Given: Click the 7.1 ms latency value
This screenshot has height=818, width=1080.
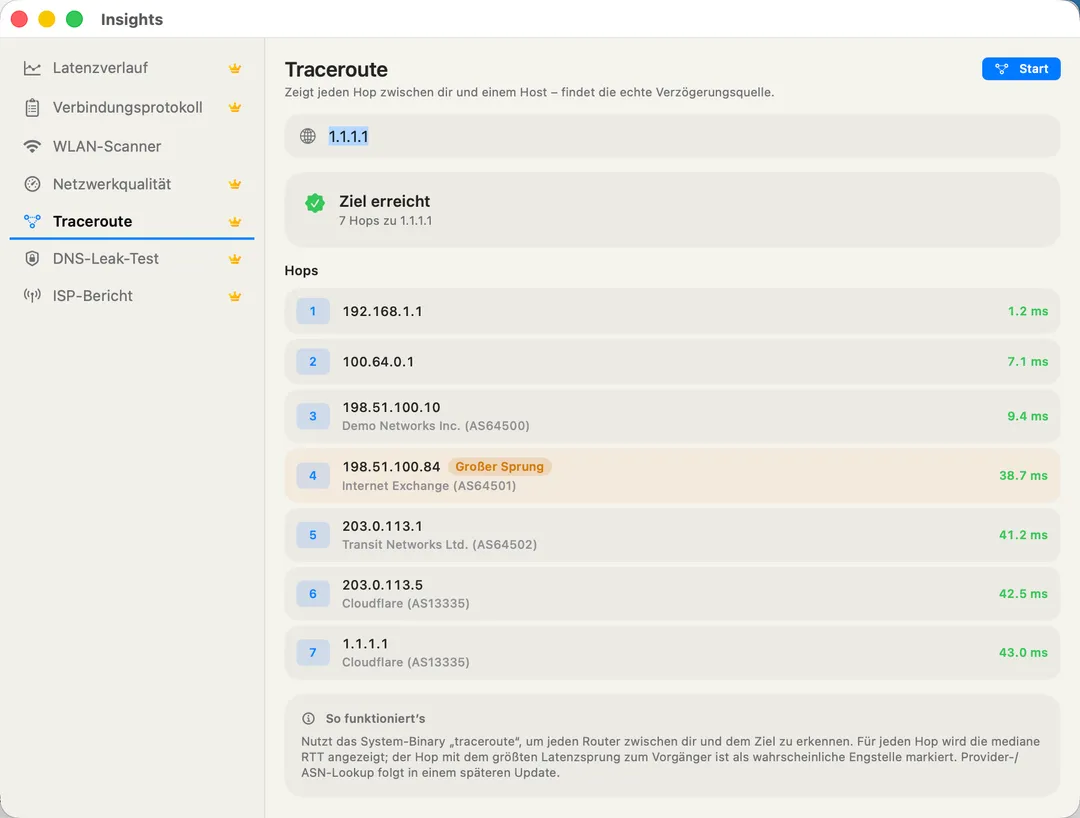Looking at the screenshot, I should [x=1028, y=361].
